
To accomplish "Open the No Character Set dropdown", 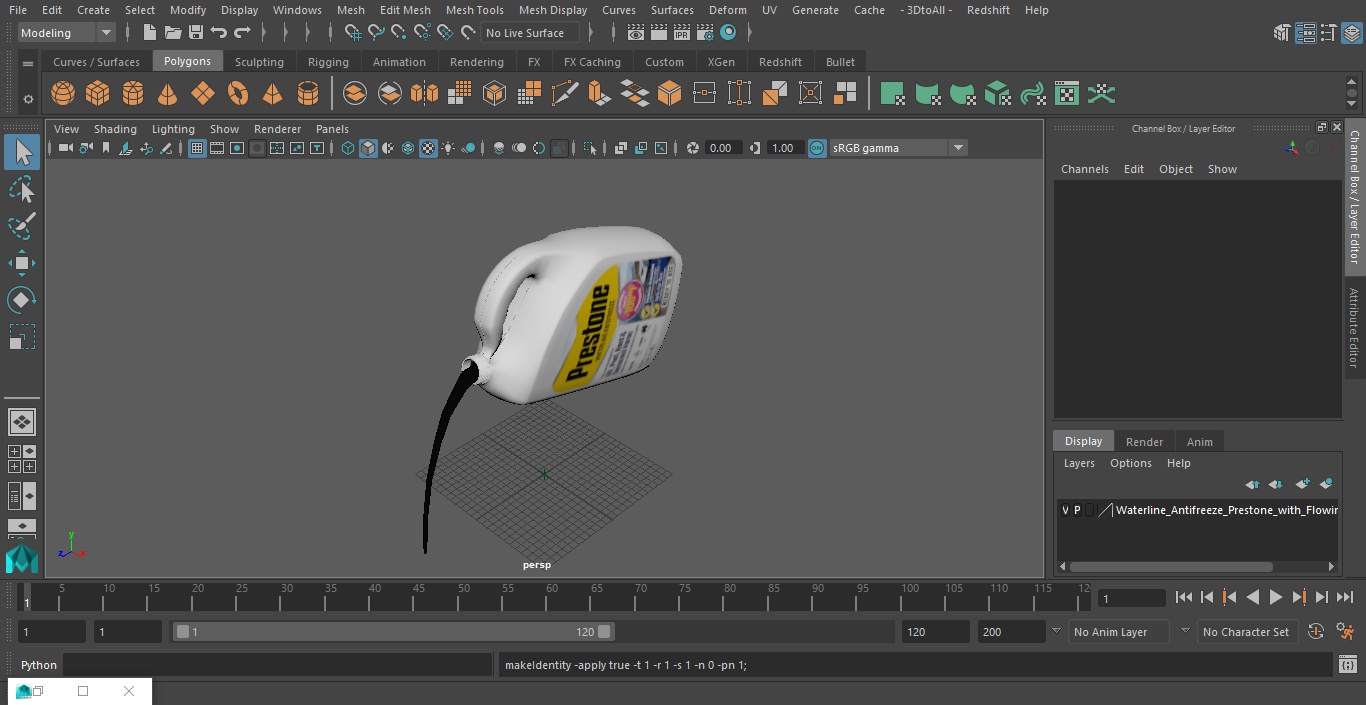I will (1247, 632).
